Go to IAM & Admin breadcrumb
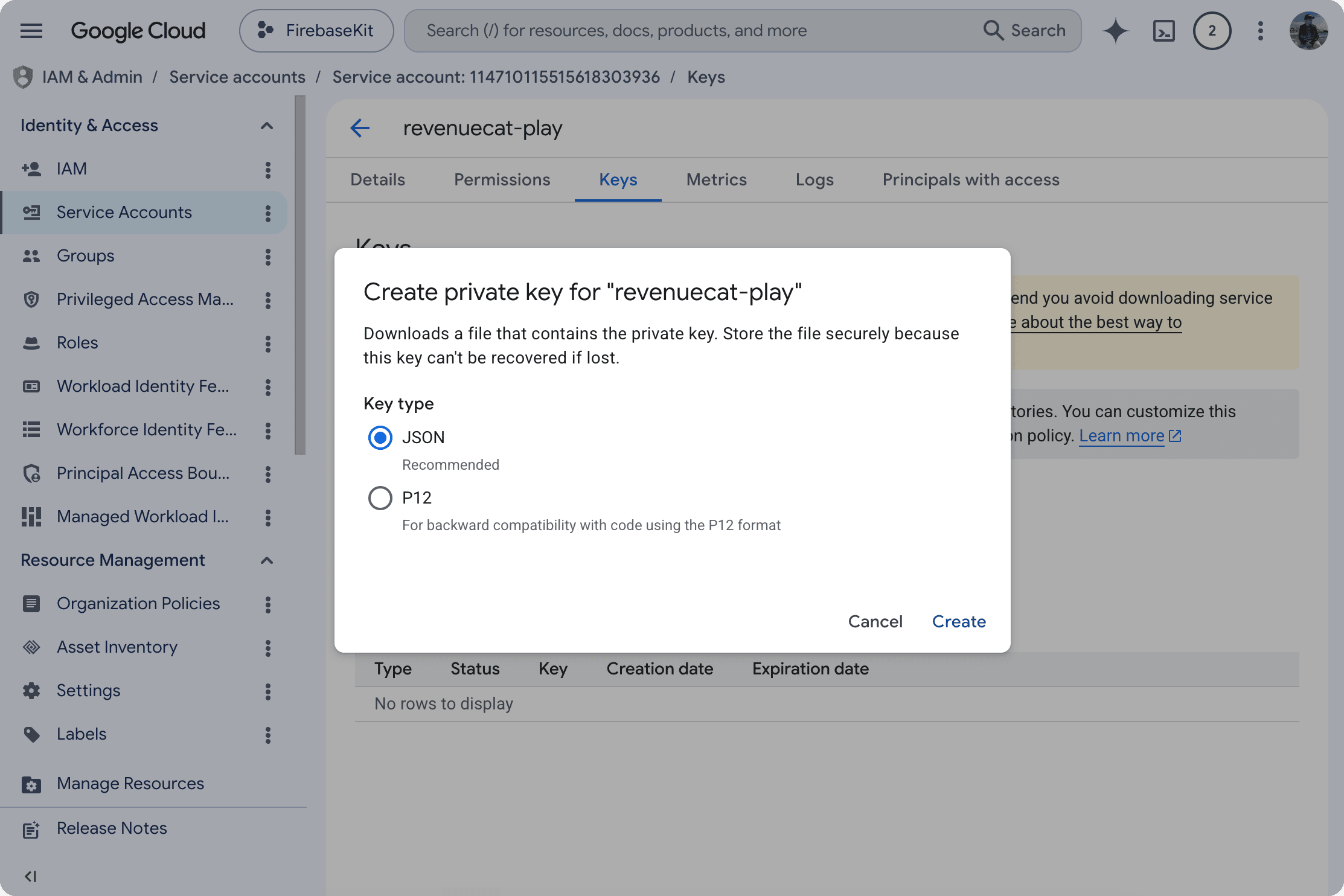1344x896 pixels. point(92,77)
